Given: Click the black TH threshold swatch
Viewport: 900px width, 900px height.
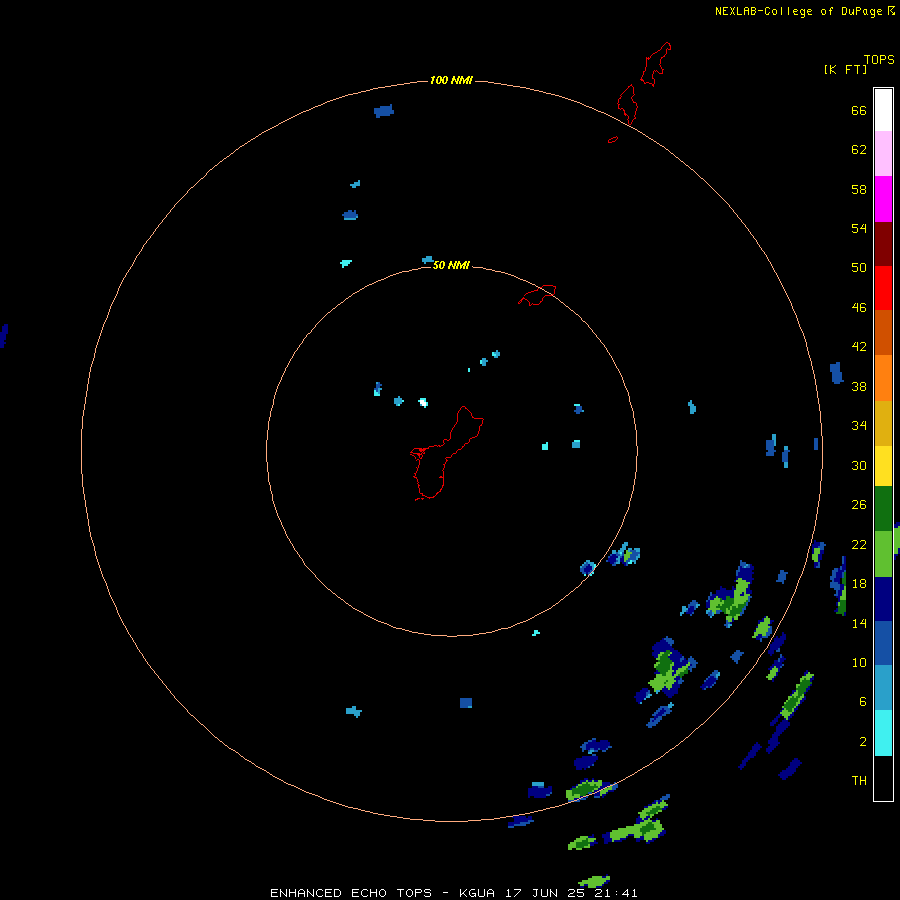Looking at the screenshot, I should click(883, 778).
